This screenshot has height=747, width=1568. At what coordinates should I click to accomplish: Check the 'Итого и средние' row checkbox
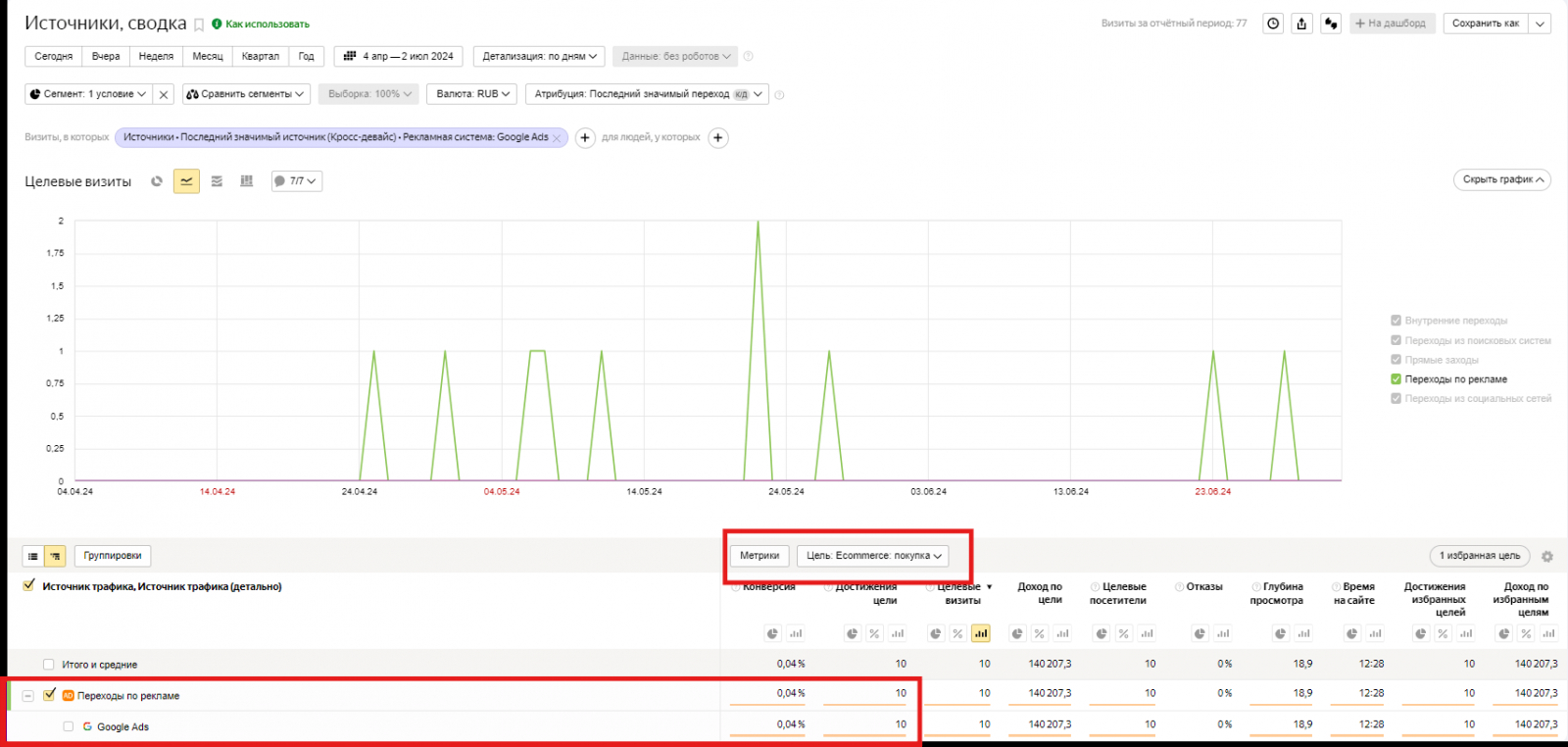49,665
